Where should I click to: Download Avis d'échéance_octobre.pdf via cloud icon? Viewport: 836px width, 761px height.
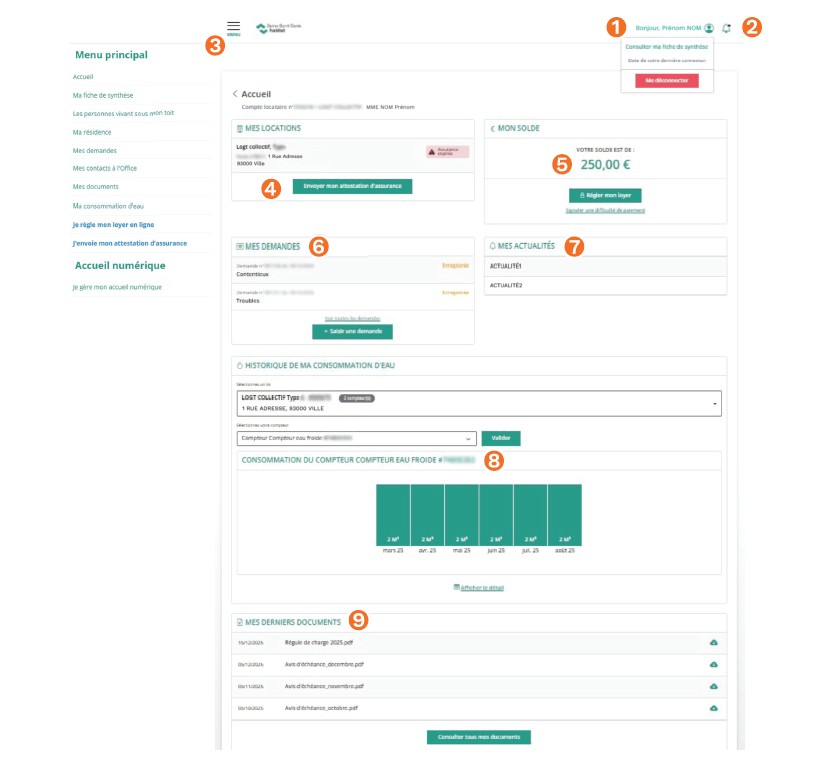coord(714,708)
